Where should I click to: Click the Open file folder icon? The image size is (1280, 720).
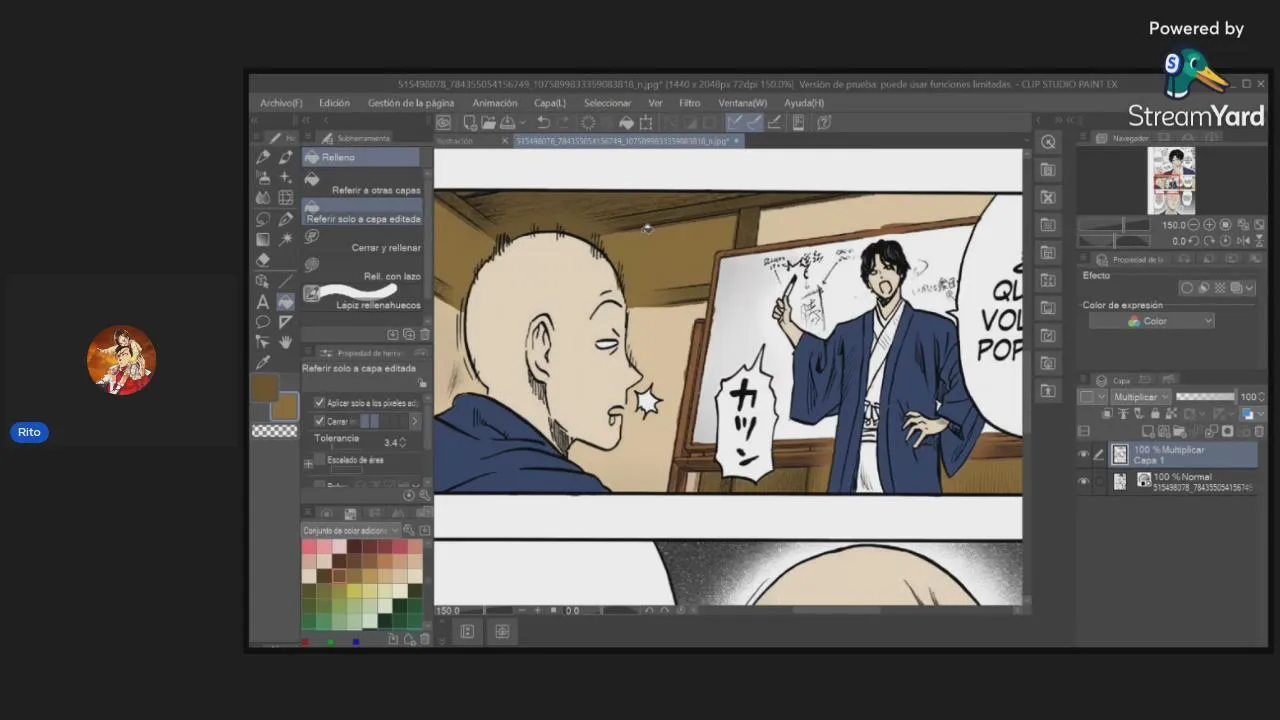click(488, 122)
